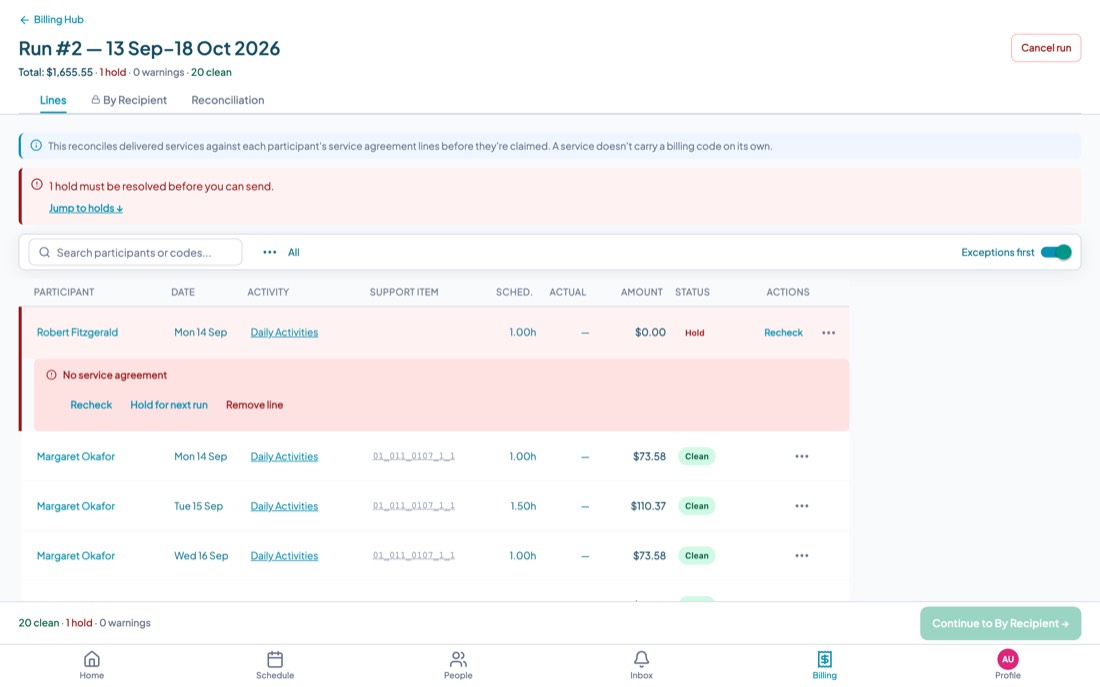
Task: Open Daily Activities for Mon 14 Sep Okafor
Action: click(284, 456)
